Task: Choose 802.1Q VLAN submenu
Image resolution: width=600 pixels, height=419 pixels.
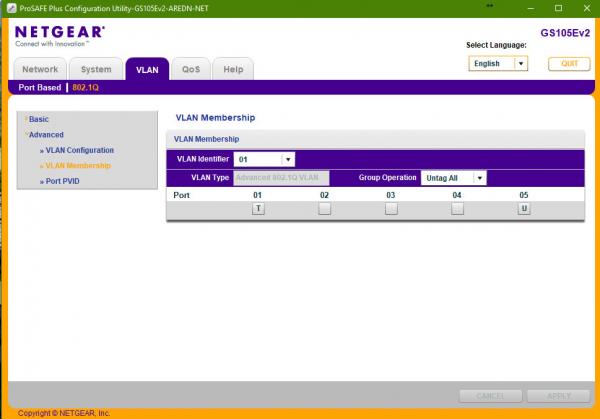Action: [x=85, y=88]
